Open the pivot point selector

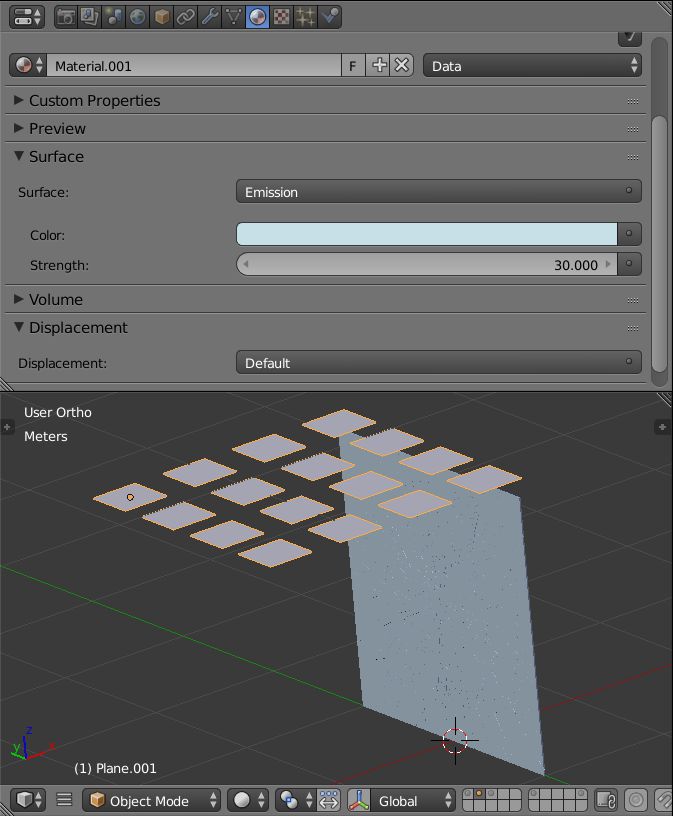pos(295,800)
